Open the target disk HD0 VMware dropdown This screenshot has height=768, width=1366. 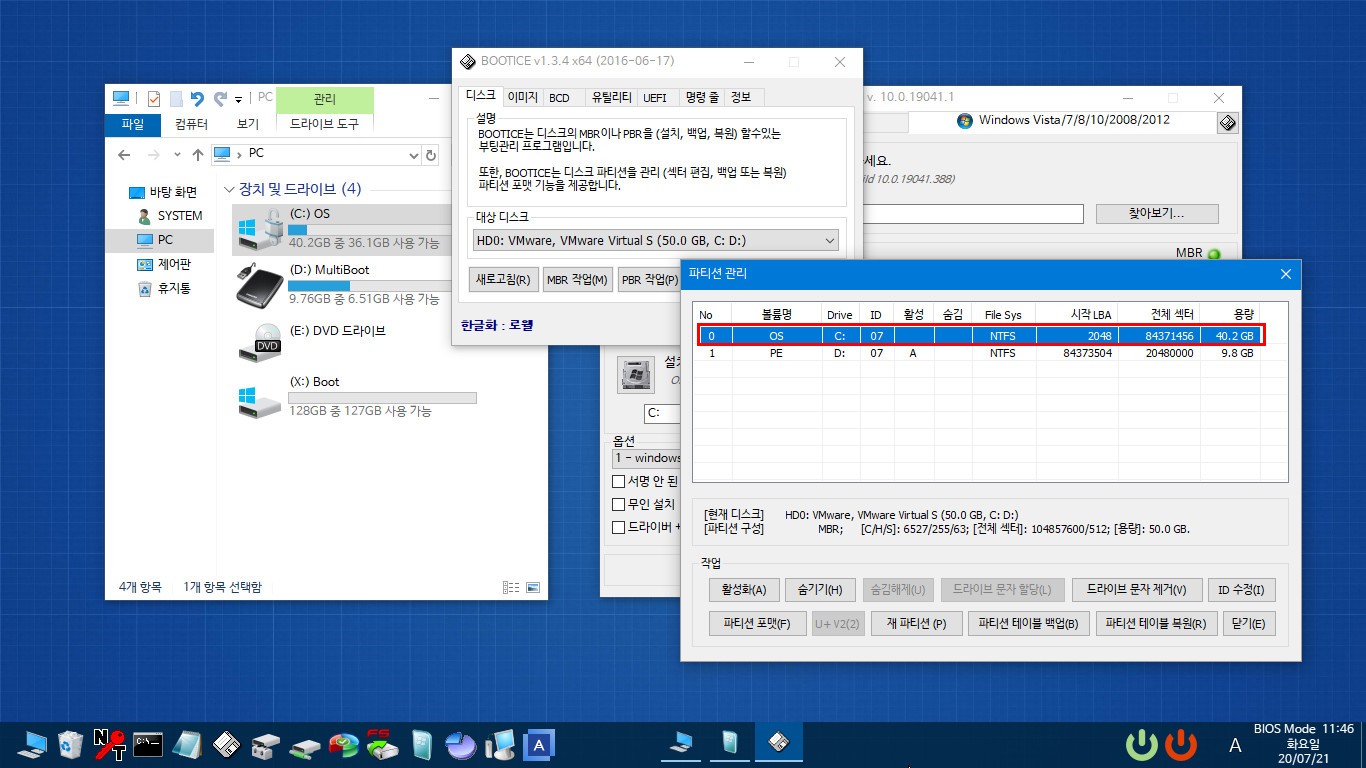656,240
